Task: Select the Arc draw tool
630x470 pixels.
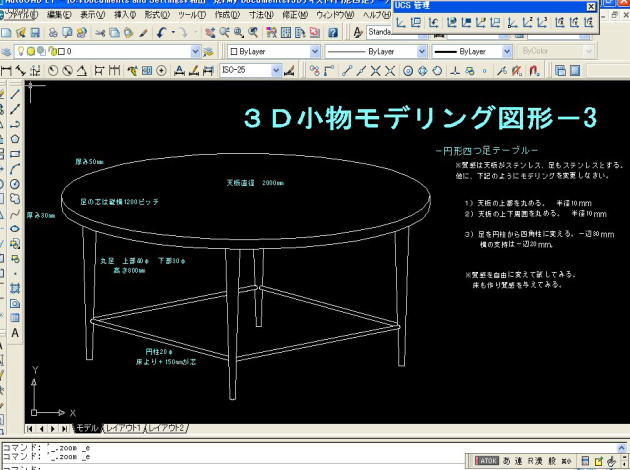Action: point(15,169)
